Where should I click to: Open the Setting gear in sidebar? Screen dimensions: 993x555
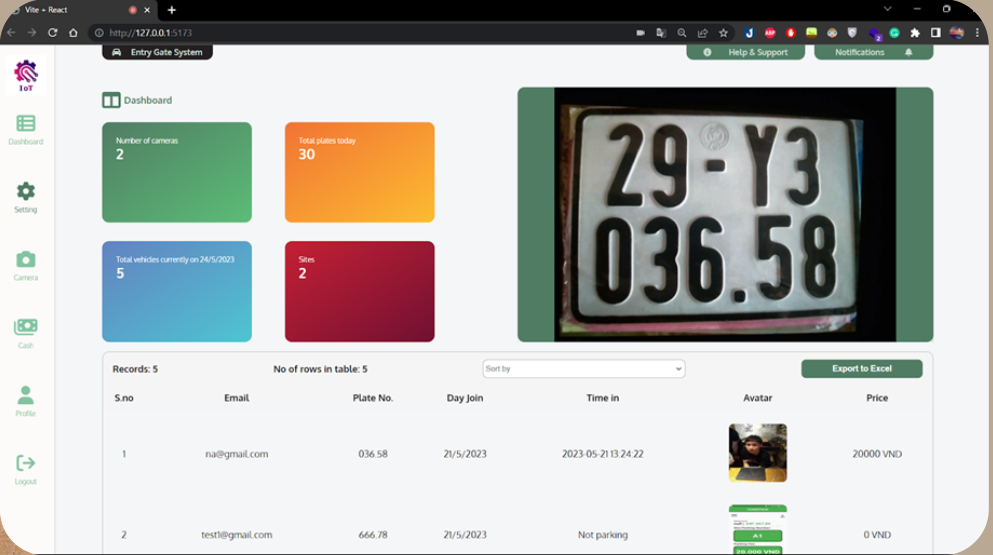[25, 191]
